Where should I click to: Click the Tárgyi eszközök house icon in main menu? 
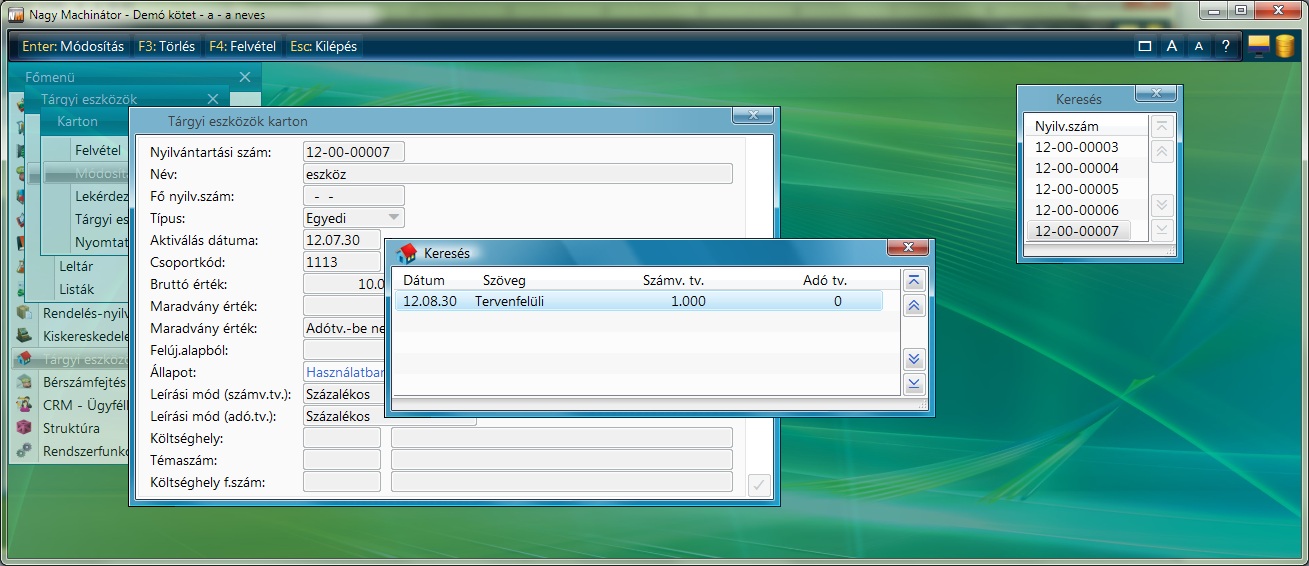pos(25,359)
